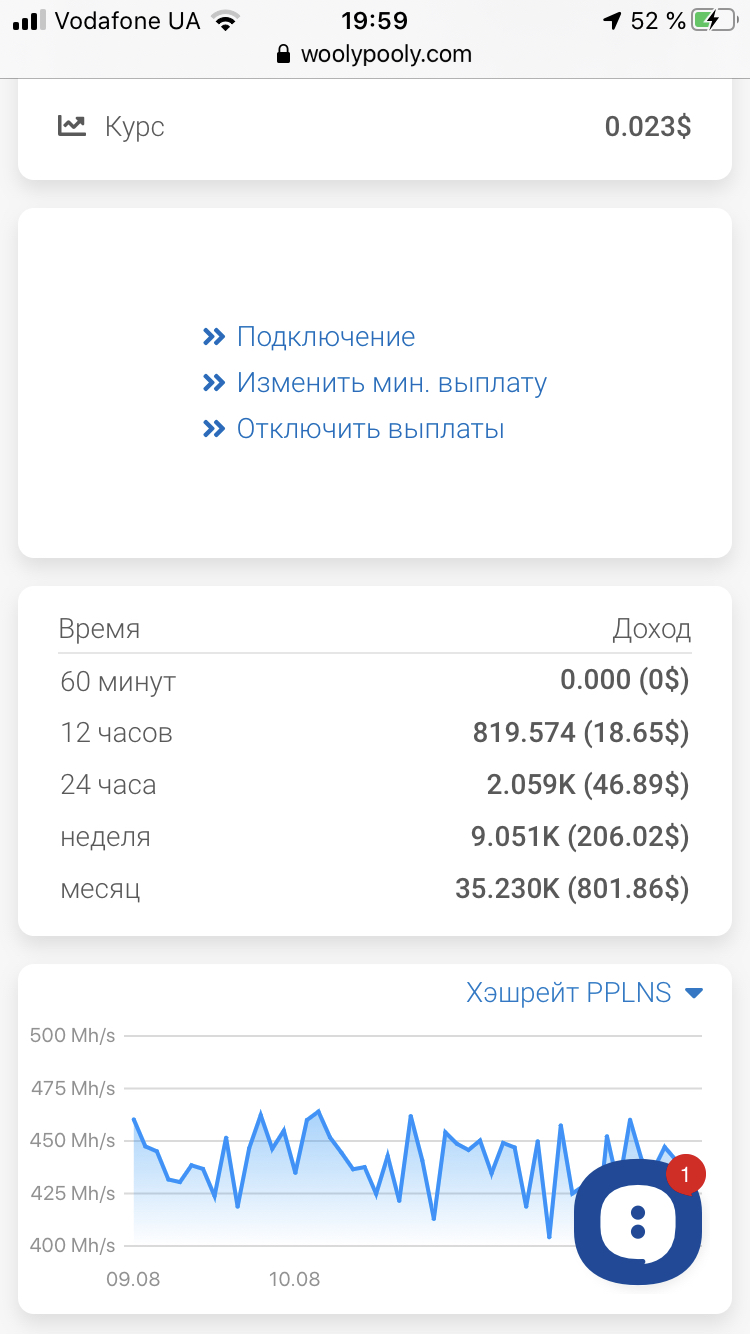
Task: Click the chart trend icon beside Курс
Action: click(72, 126)
